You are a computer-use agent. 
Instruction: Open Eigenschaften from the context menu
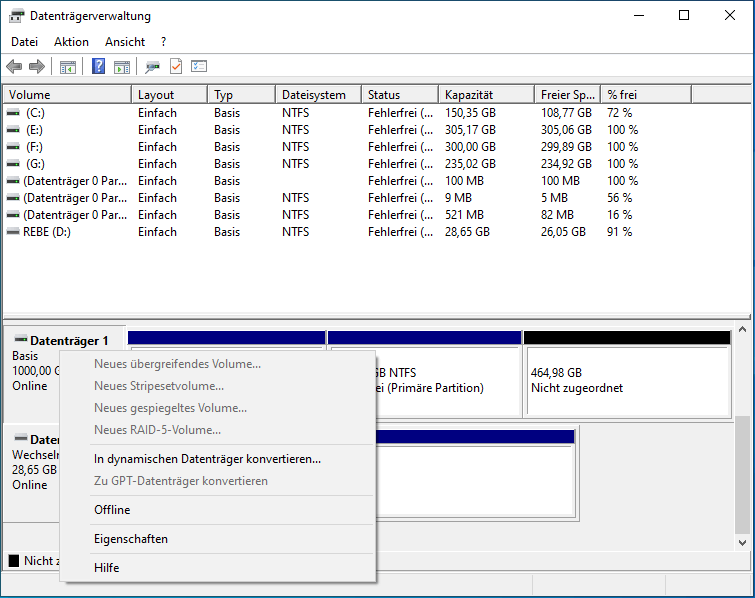coord(131,539)
